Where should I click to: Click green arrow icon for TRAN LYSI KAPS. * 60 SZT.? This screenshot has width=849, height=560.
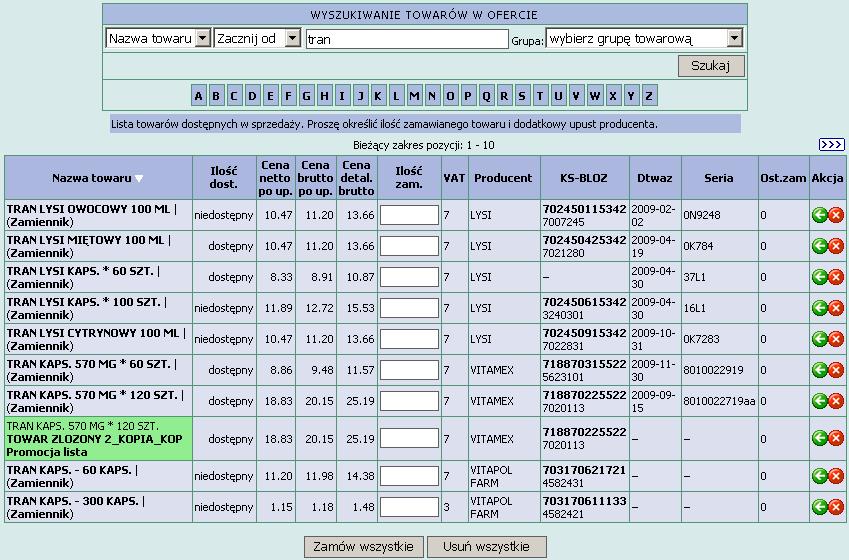pos(820,277)
